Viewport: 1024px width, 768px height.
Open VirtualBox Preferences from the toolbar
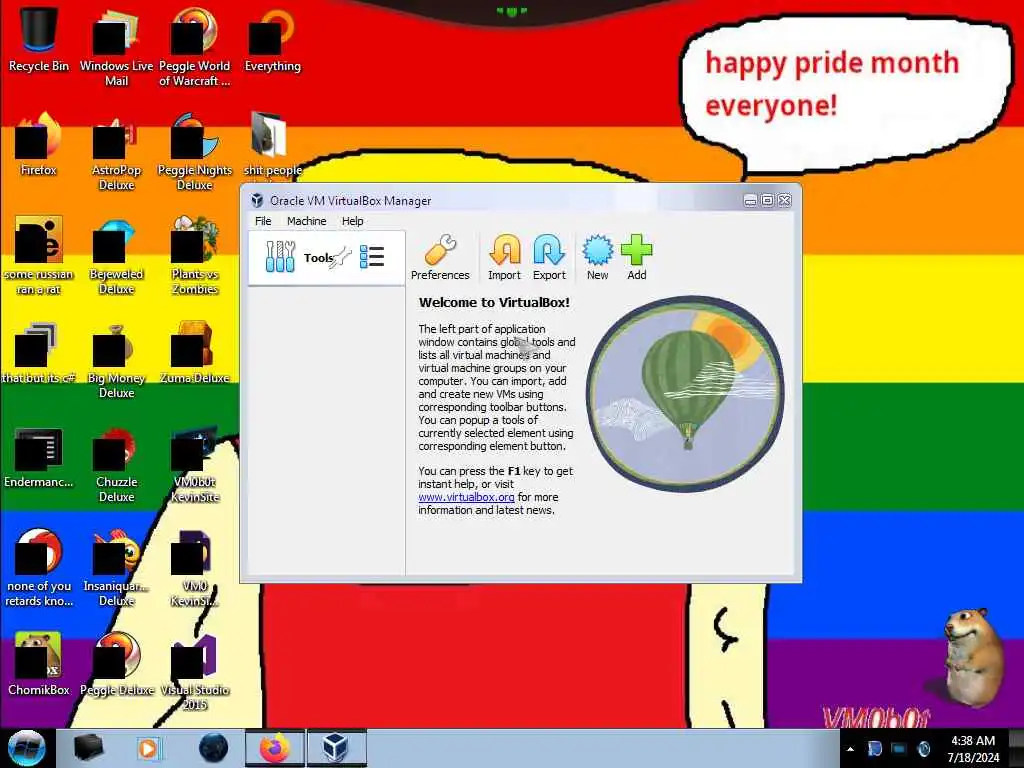tap(440, 258)
